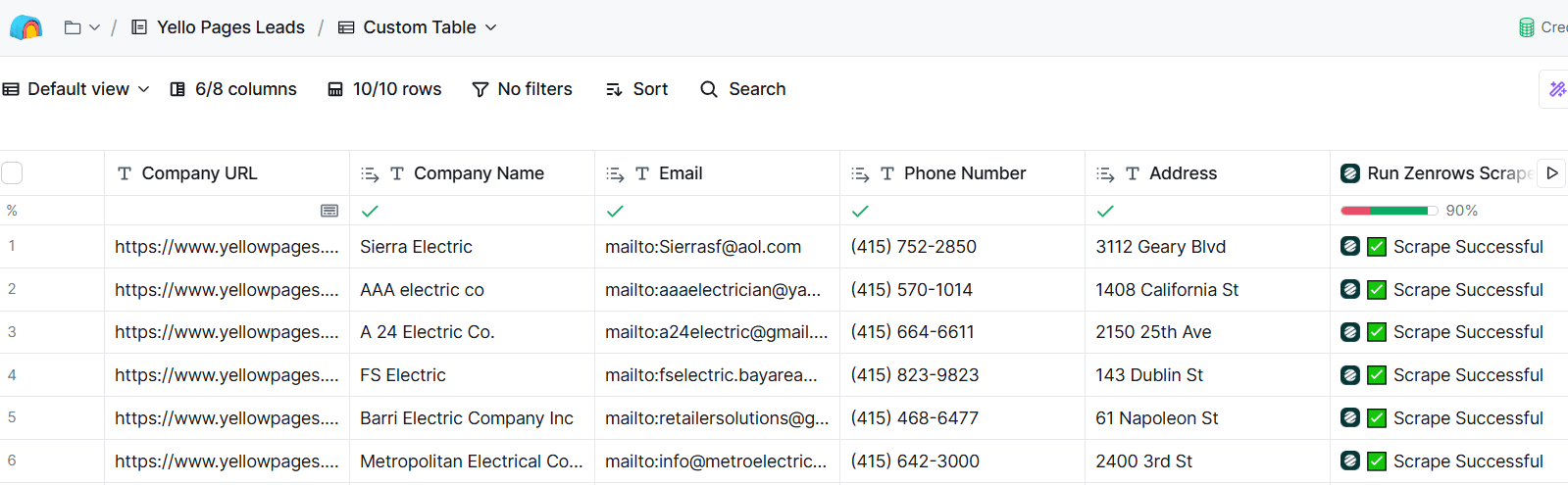
Task: Open 10/10 rows settings
Action: coord(384,89)
